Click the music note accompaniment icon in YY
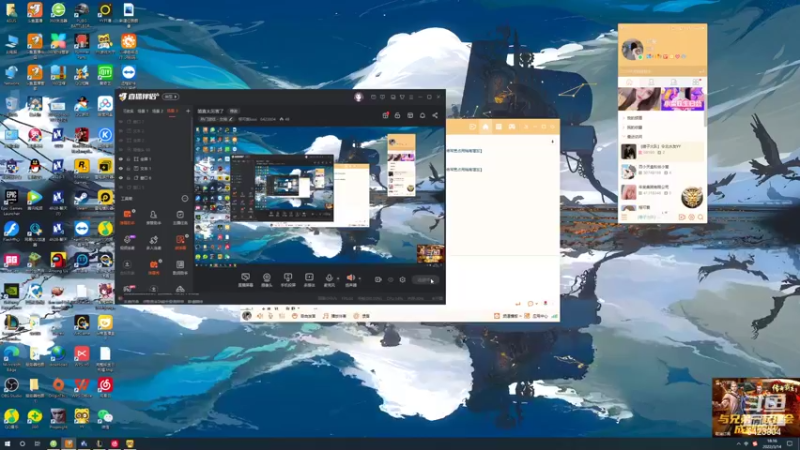Image resolution: width=800 pixels, height=450 pixels. 326,316
